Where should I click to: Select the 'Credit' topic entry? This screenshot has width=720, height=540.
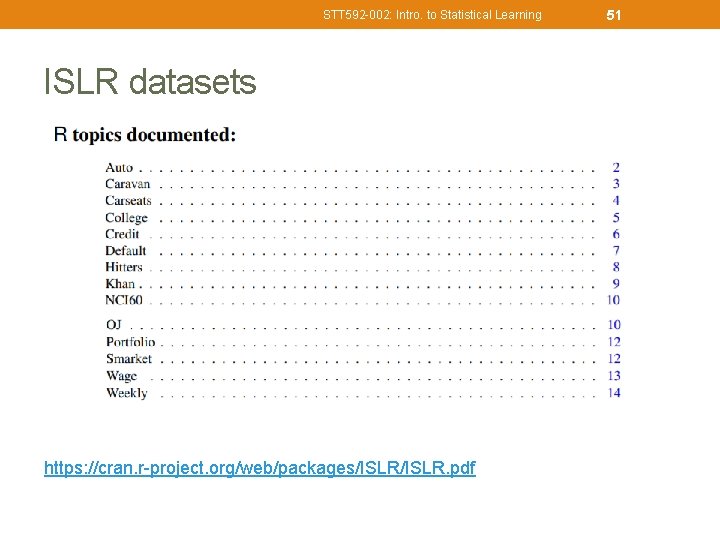[x=122, y=234]
